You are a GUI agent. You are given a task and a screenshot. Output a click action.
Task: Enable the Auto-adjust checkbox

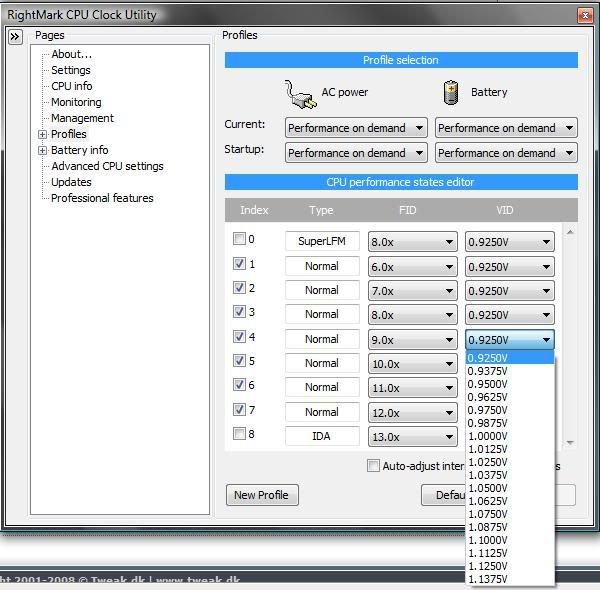point(373,466)
